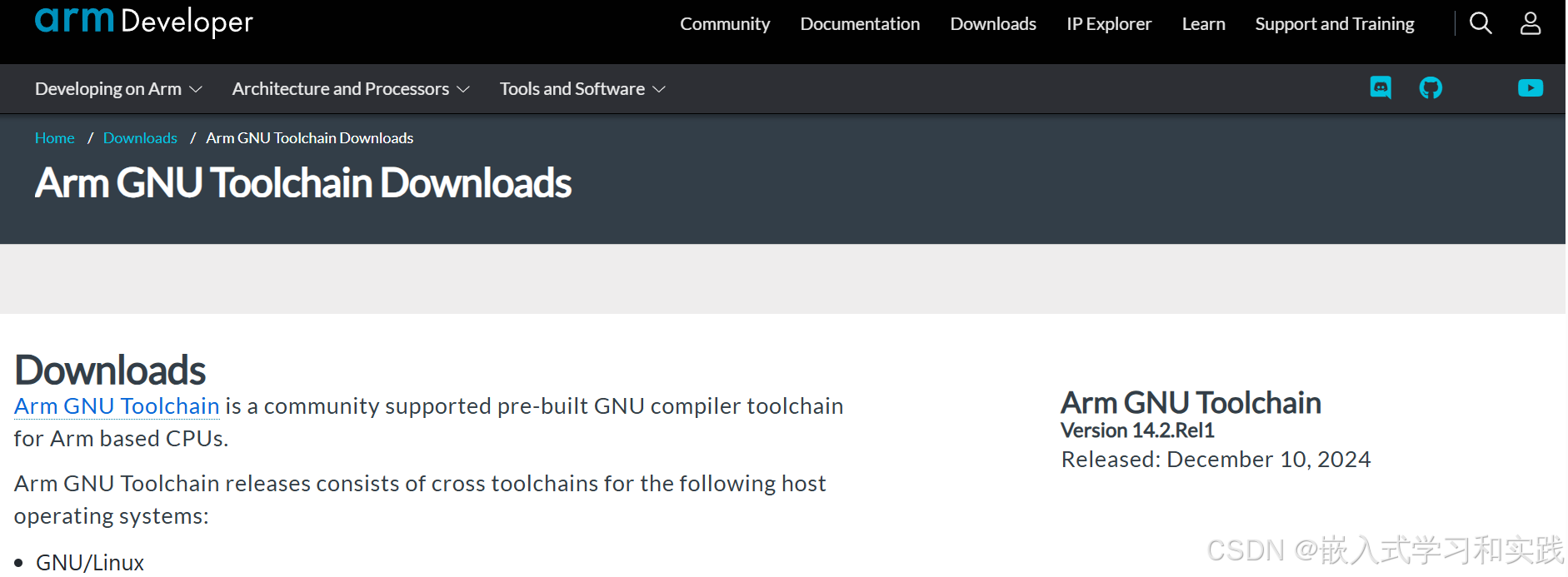
Task: Open the search magnifier icon
Action: coord(1481,23)
